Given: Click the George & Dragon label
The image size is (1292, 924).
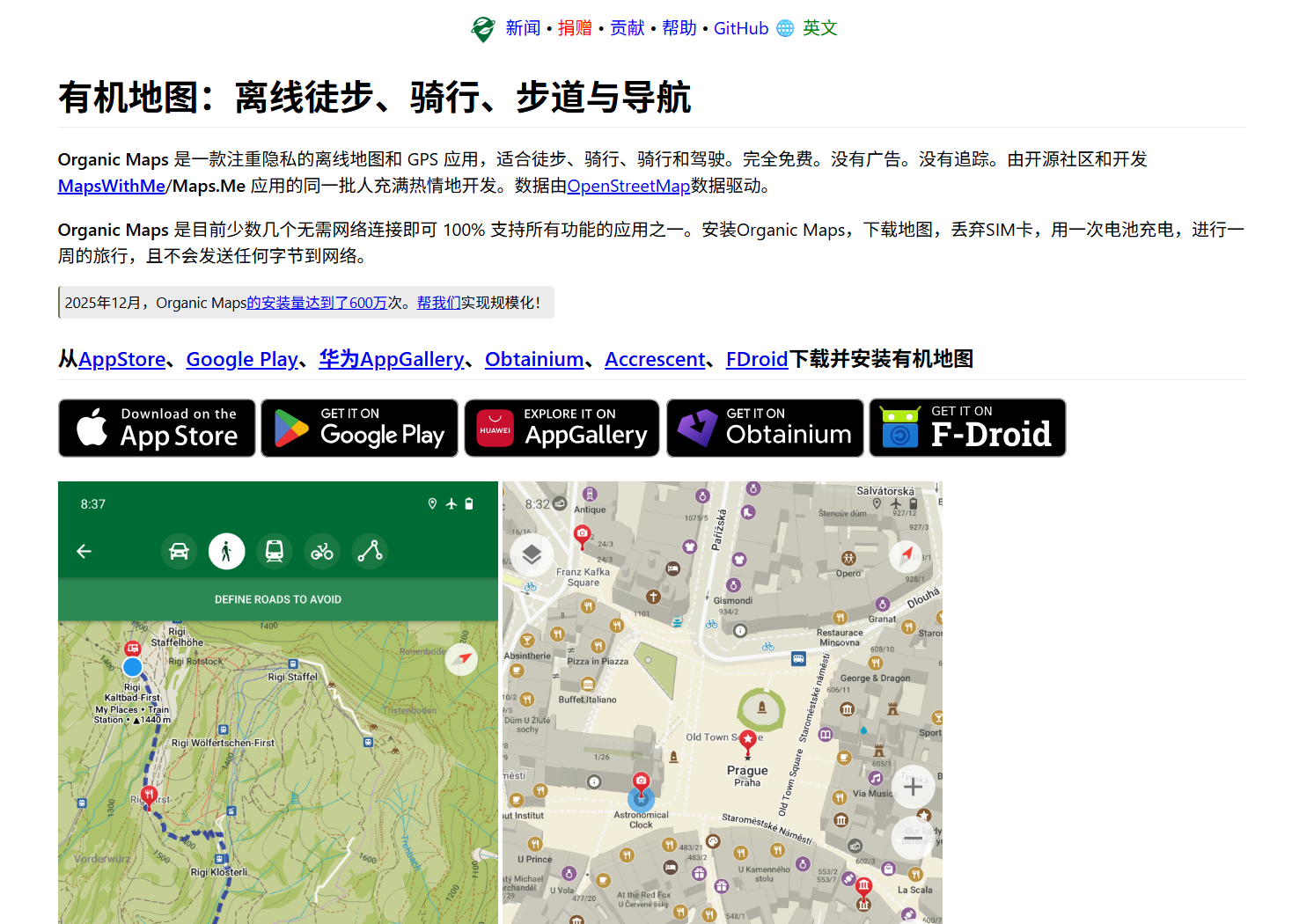Looking at the screenshot, I should pos(876,678).
